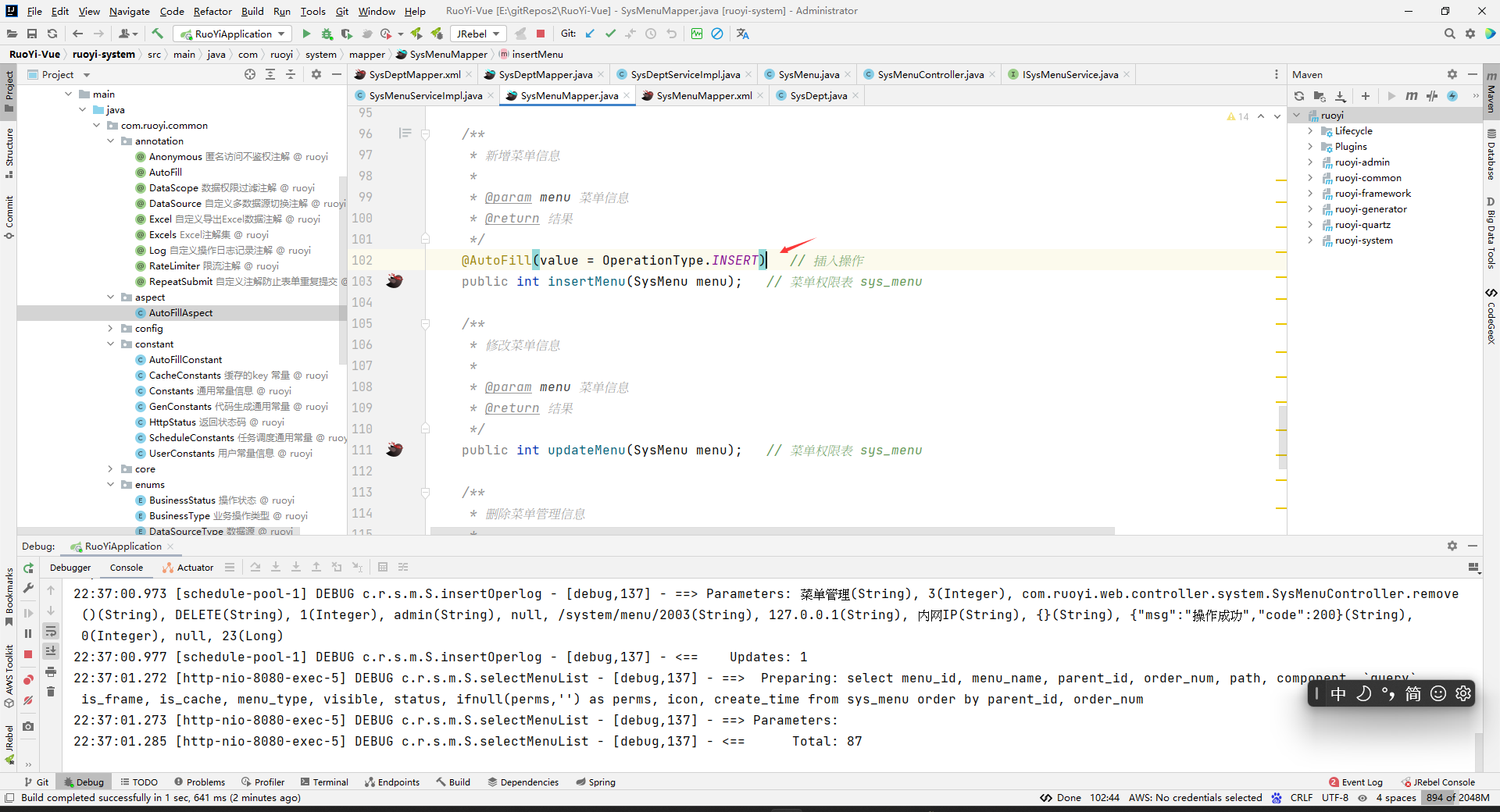This screenshot has width=1500, height=812.
Task: Toggle tool window quick-access in status bar corner
Action: click(x=9, y=797)
